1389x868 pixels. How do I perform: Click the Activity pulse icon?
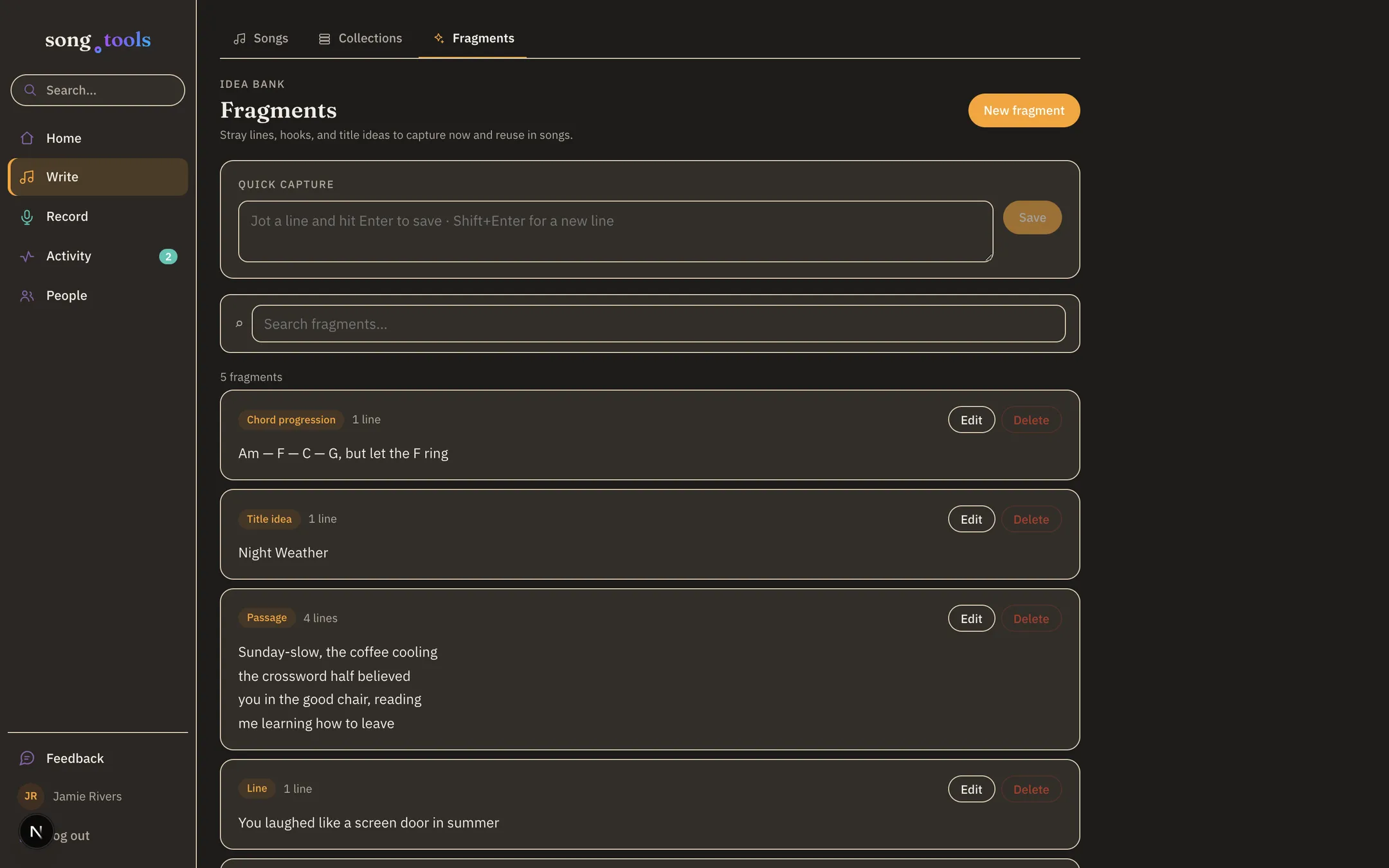[27, 257]
